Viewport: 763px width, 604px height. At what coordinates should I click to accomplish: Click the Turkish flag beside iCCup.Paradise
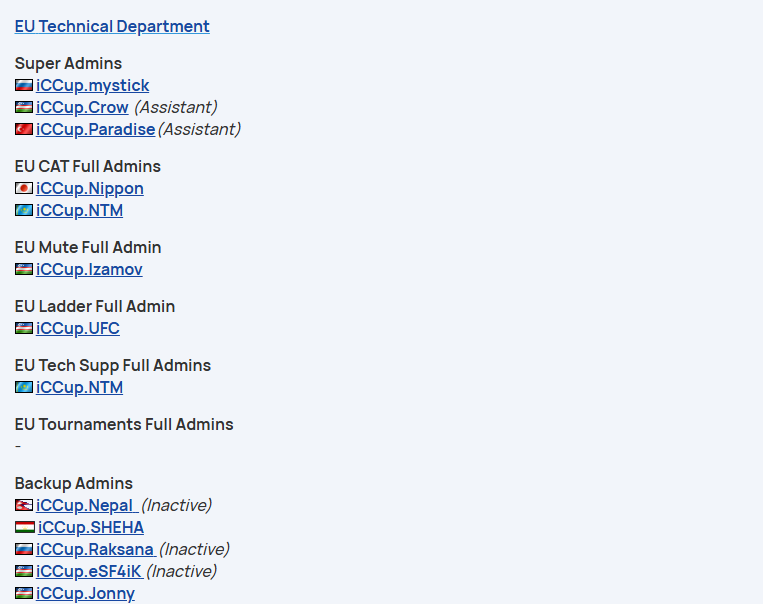(x=24, y=129)
